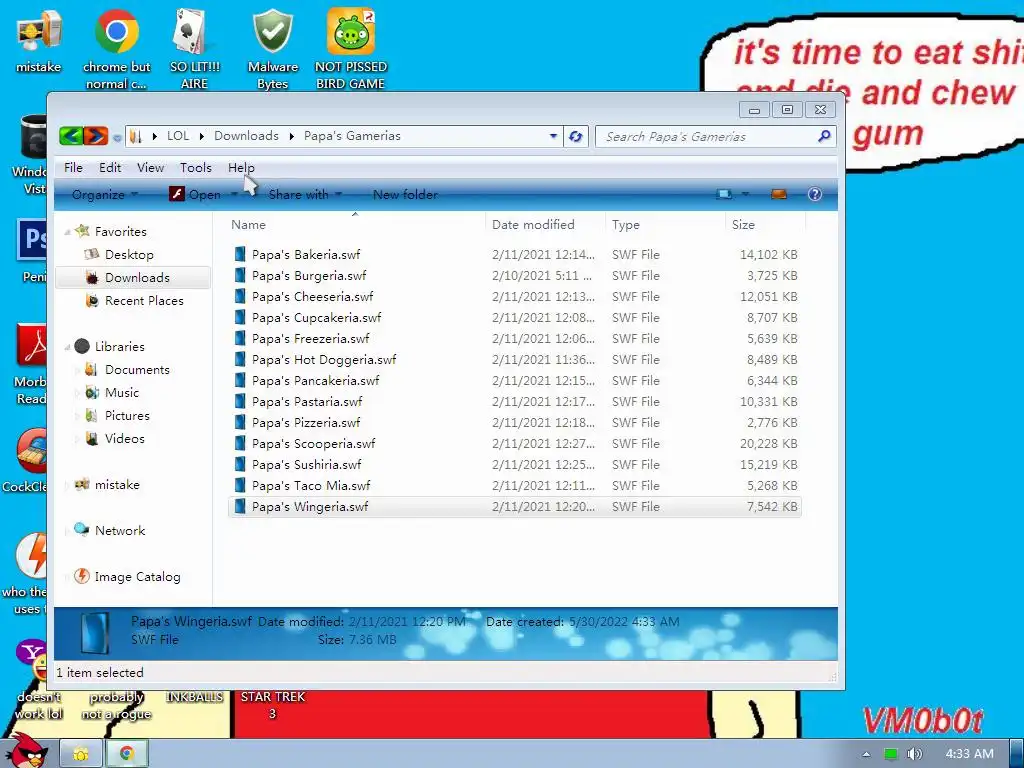Select Papa's Burgeria.swf file

click(309, 276)
